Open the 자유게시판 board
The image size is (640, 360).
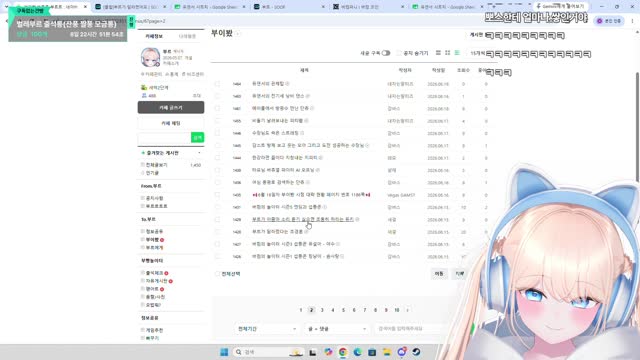point(156,281)
